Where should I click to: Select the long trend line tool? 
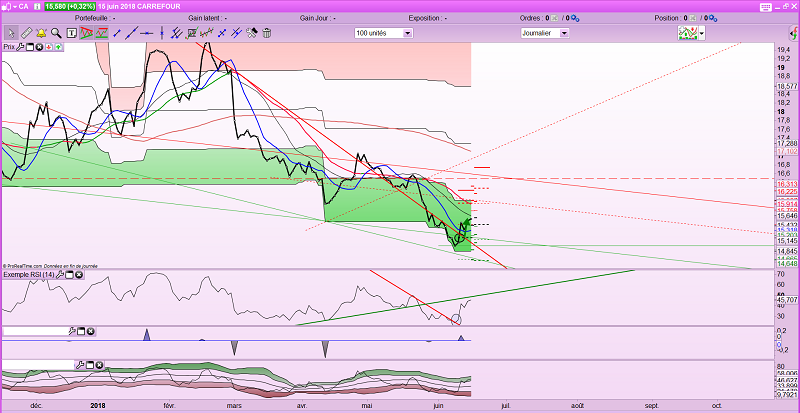[x=132, y=33]
